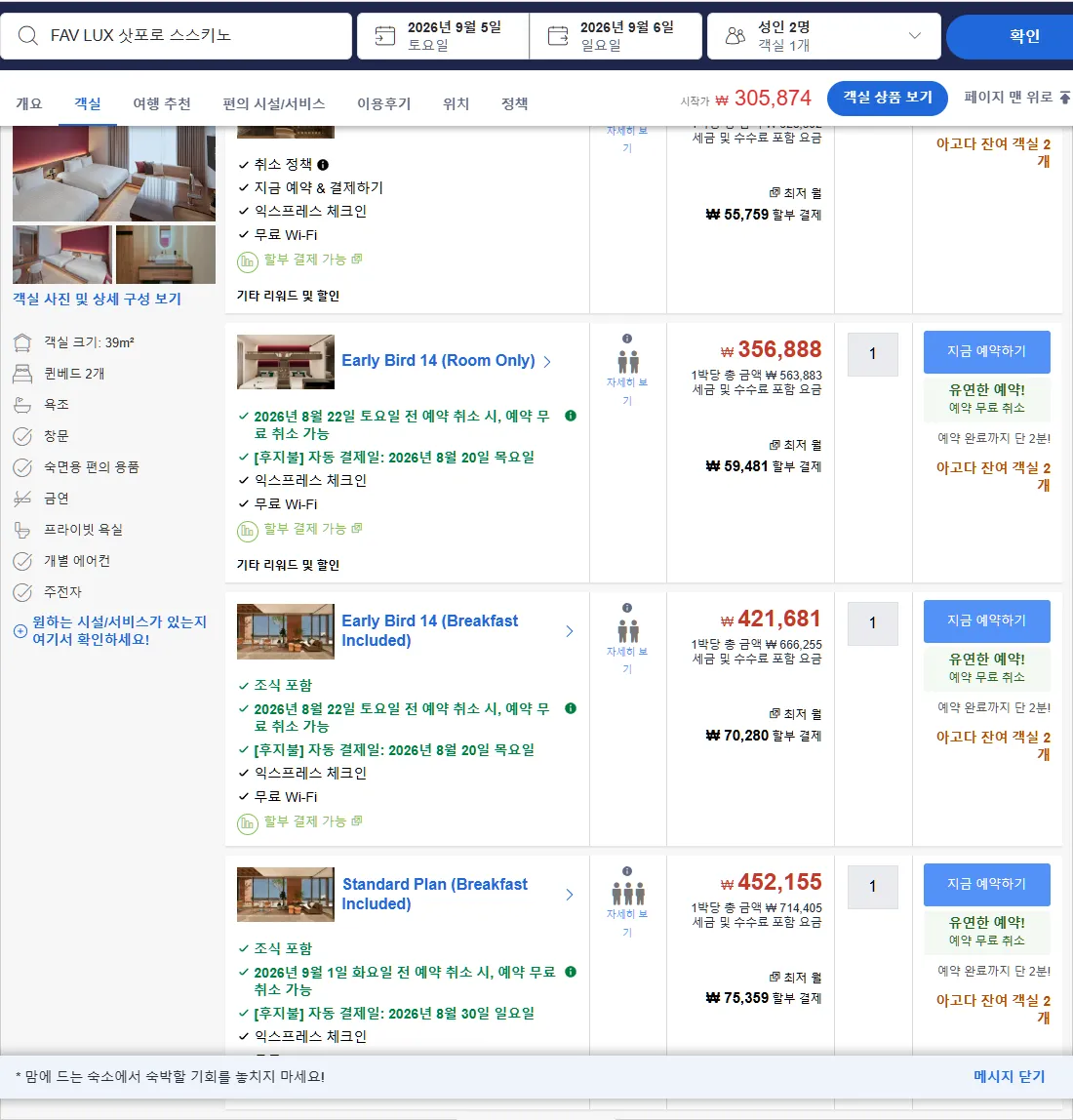Switch to the 개요 tab

pyautogui.click(x=29, y=104)
